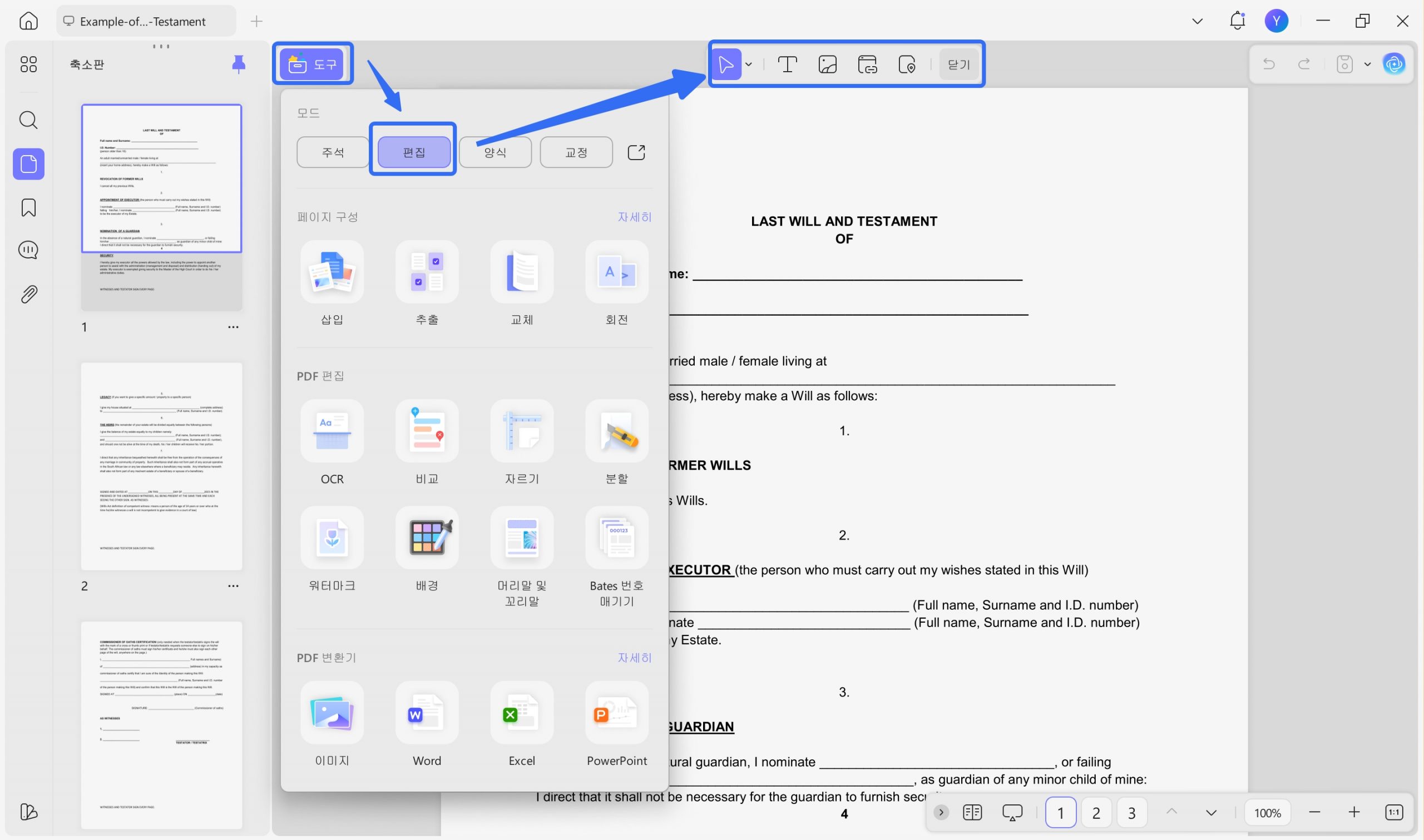1424x840 pixels.
Task: Zoom in with the plus button
Action: (x=1353, y=813)
